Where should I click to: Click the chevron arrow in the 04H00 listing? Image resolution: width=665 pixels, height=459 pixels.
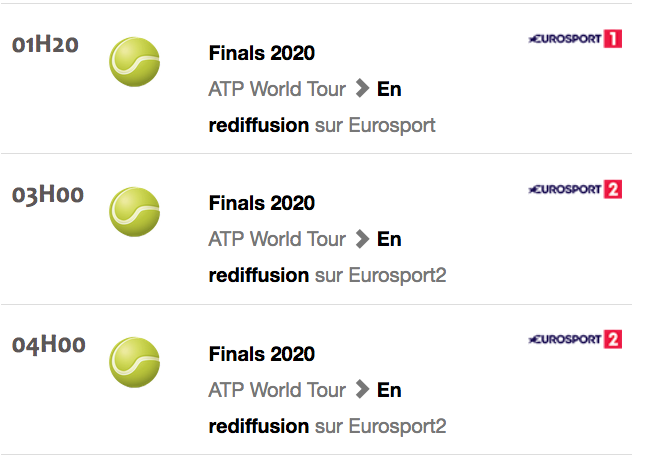[362, 389]
